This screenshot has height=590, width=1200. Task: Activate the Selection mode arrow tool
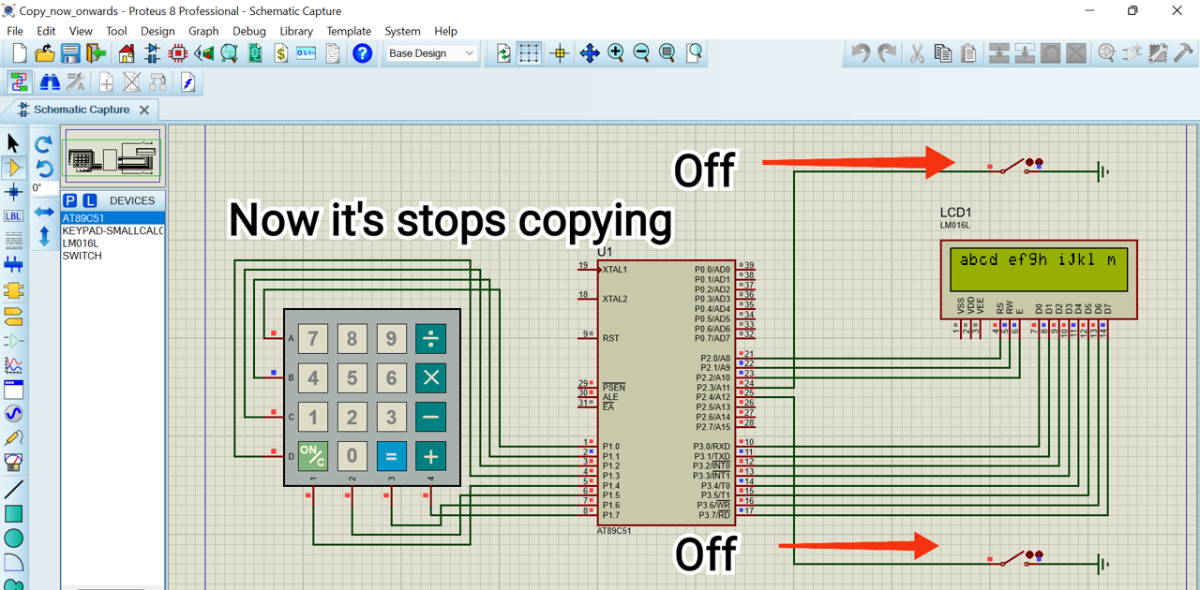[x=14, y=144]
